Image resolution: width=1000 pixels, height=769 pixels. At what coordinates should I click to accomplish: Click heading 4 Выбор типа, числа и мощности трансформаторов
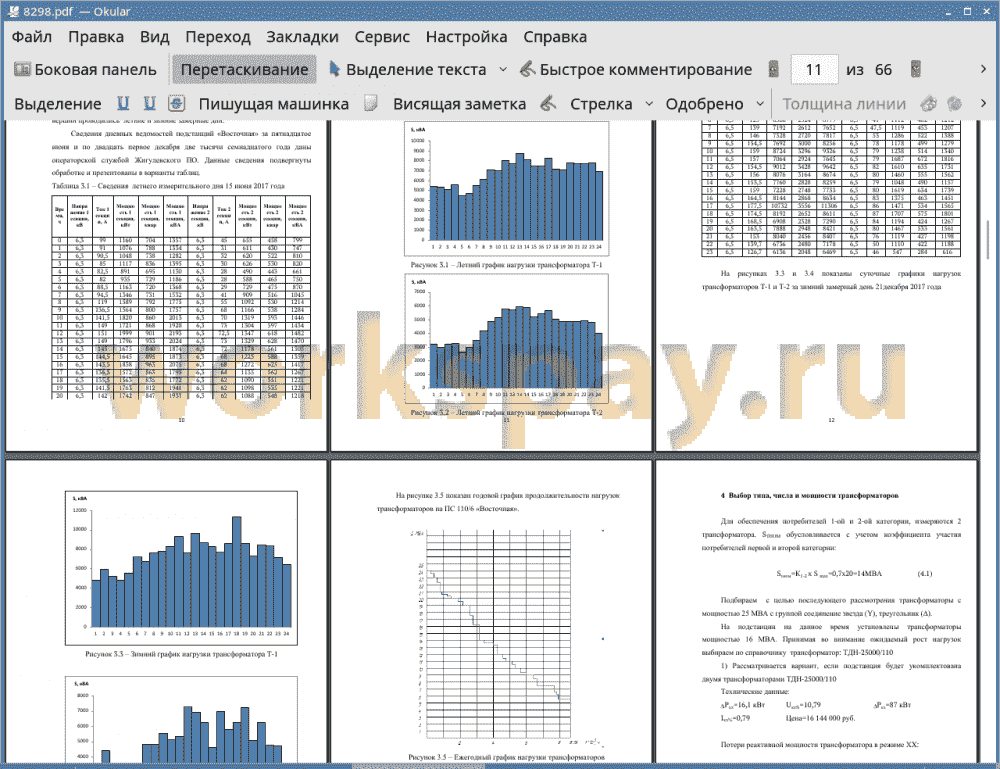809,495
